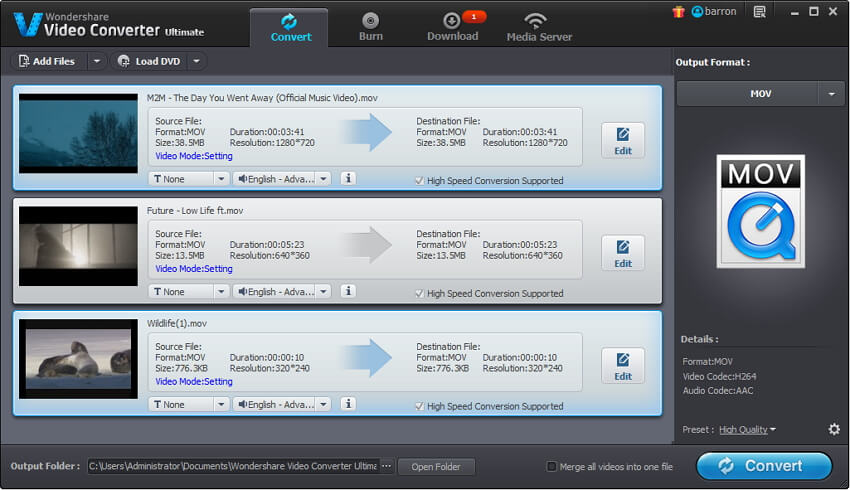This screenshot has height=490, width=850.
Task: Switch to the Convert tab
Action: pos(289,28)
